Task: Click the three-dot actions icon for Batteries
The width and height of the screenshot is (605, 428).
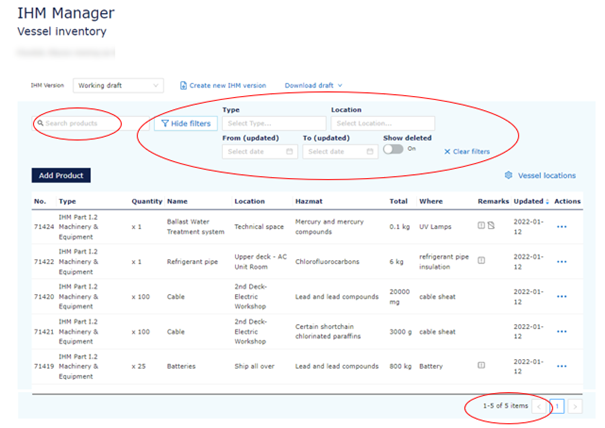Action: click(561, 366)
